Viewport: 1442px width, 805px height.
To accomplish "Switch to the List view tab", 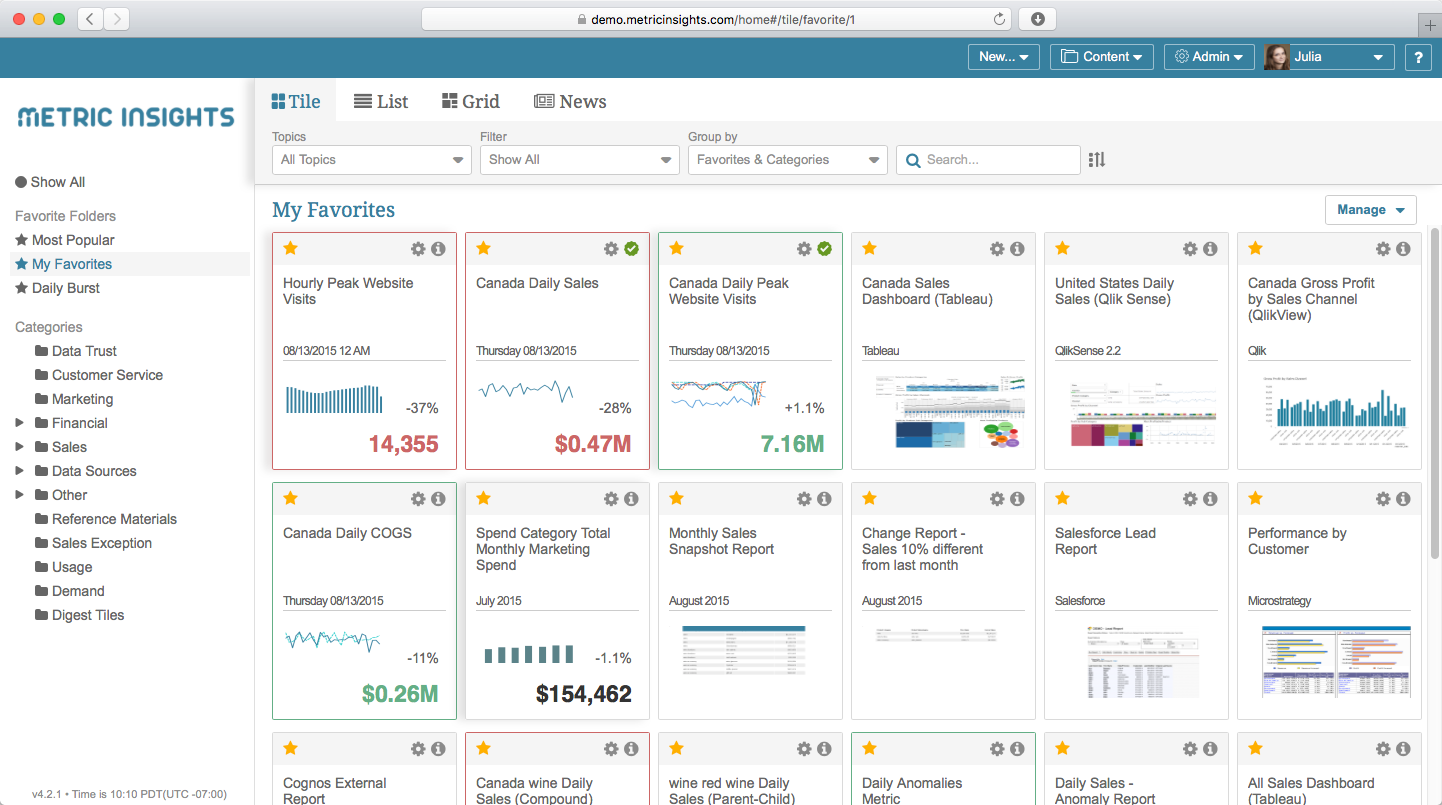I will (381, 101).
